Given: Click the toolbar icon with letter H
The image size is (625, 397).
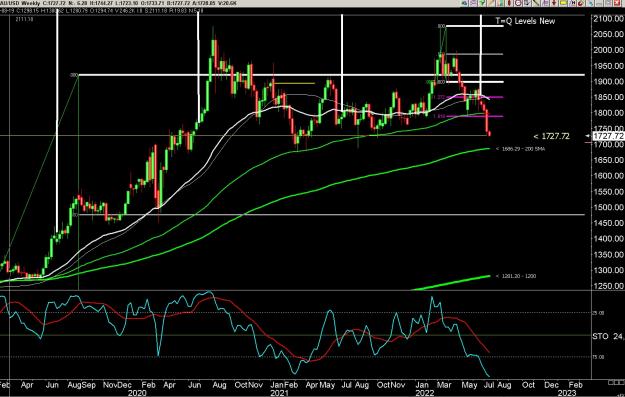Looking at the screenshot, I should 573,3.
